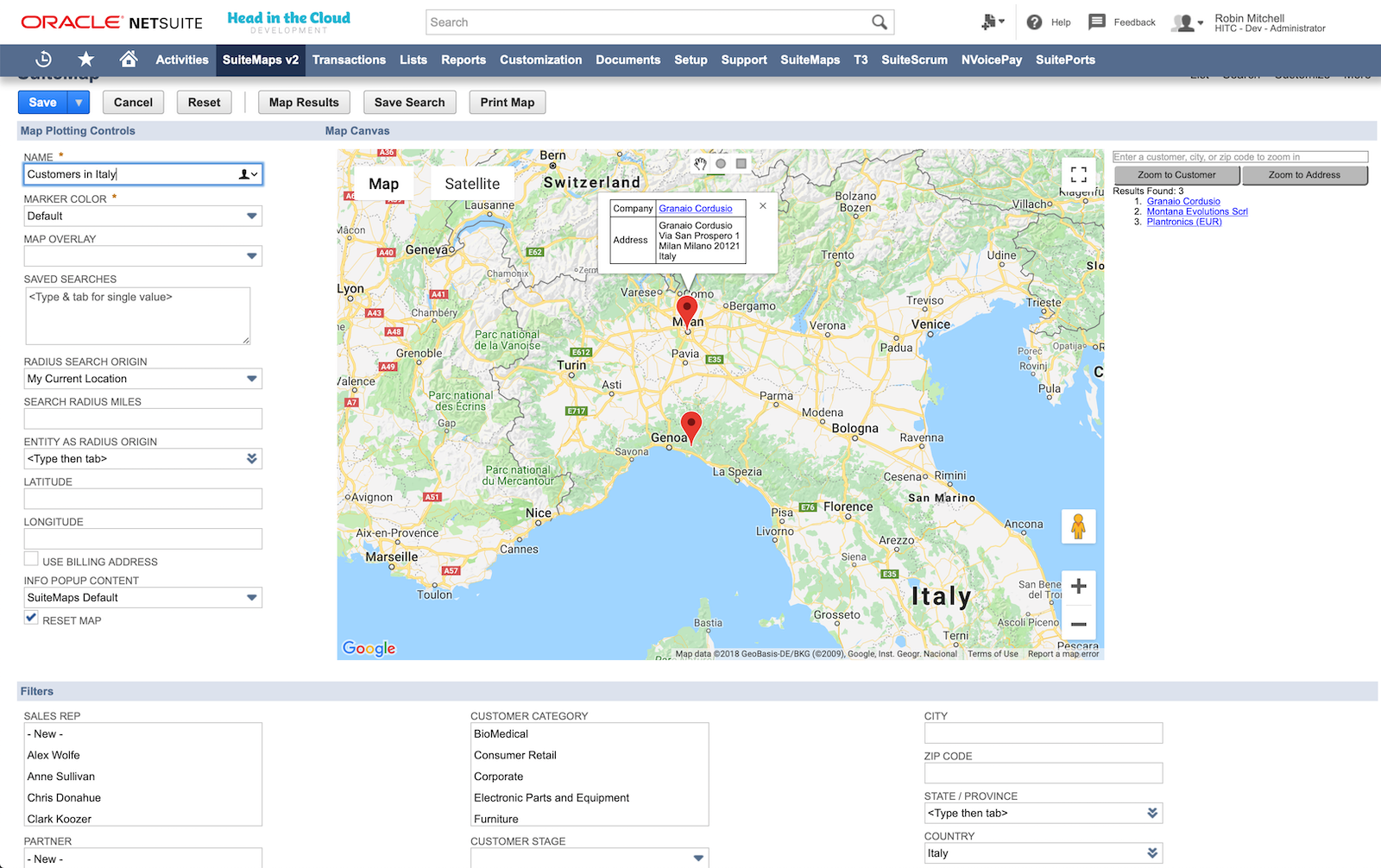Click the Save Search button
Image resolution: width=1381 pixels, height=868 pixels.
(410, 102)
